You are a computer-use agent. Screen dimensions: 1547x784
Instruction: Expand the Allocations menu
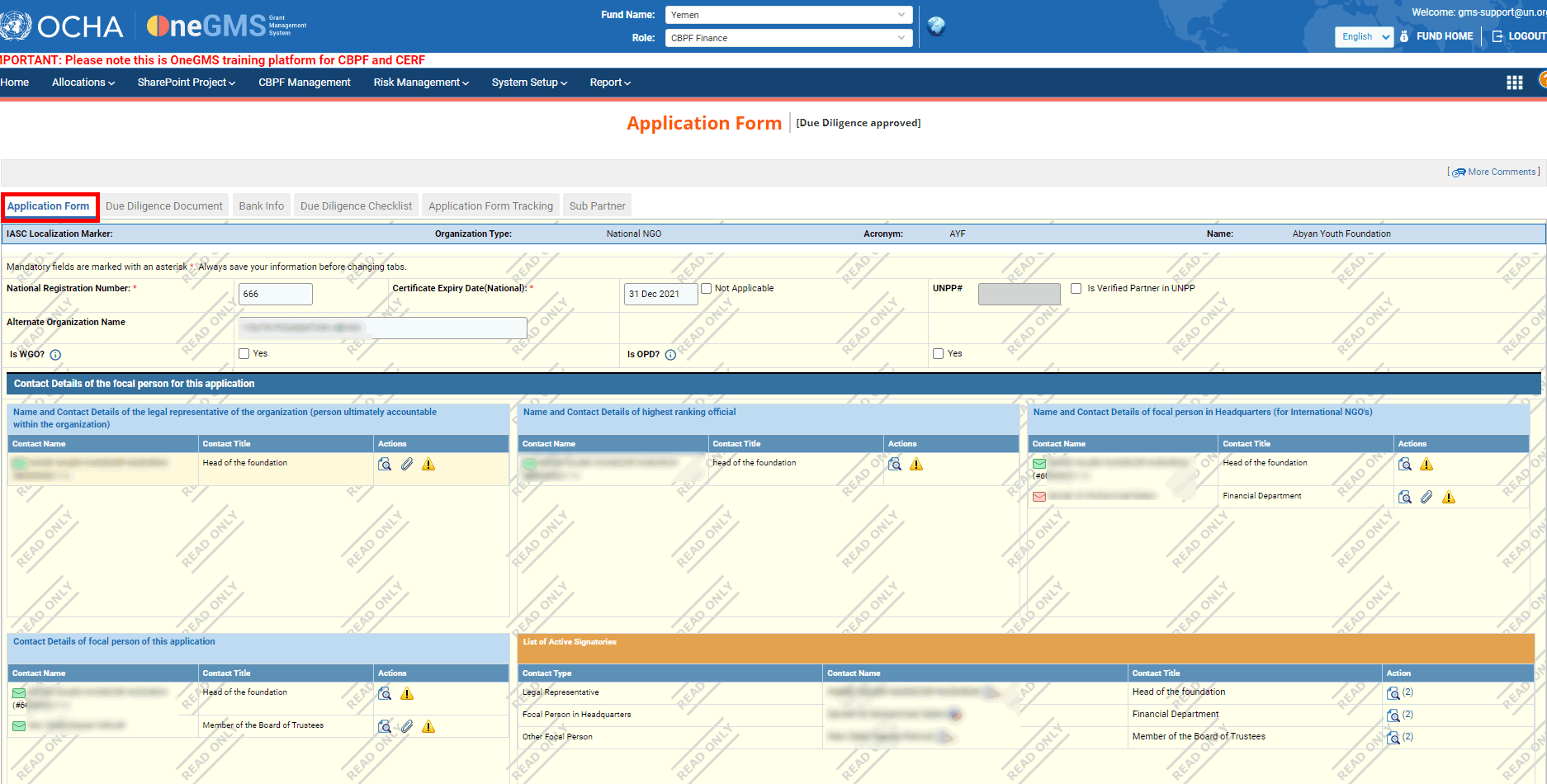click(83, 83)
